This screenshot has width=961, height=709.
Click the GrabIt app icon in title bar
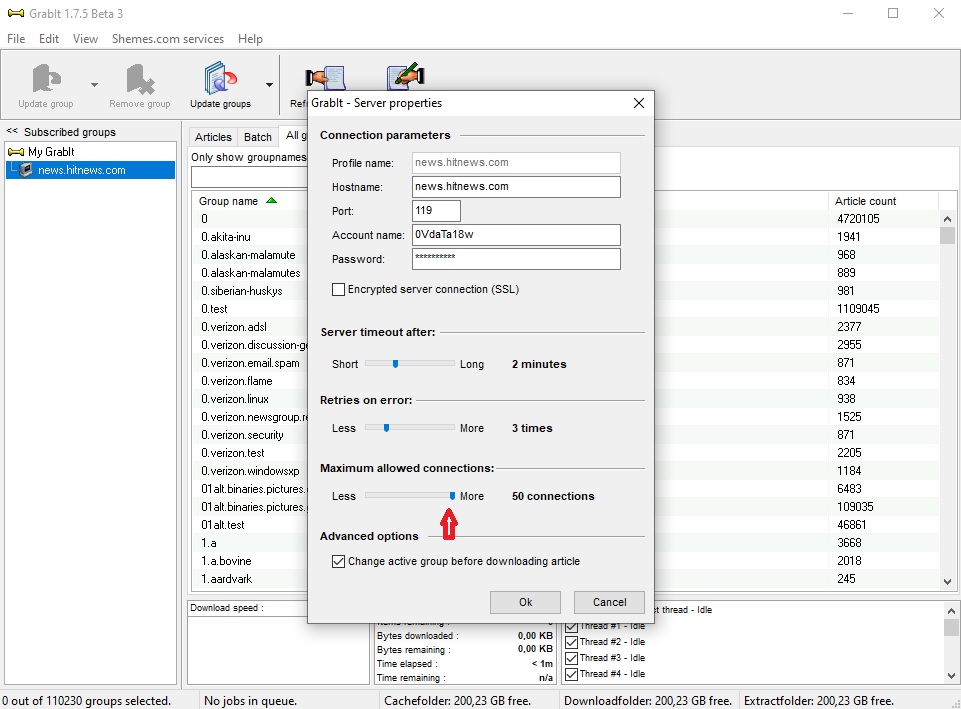[x=16, y=13]
